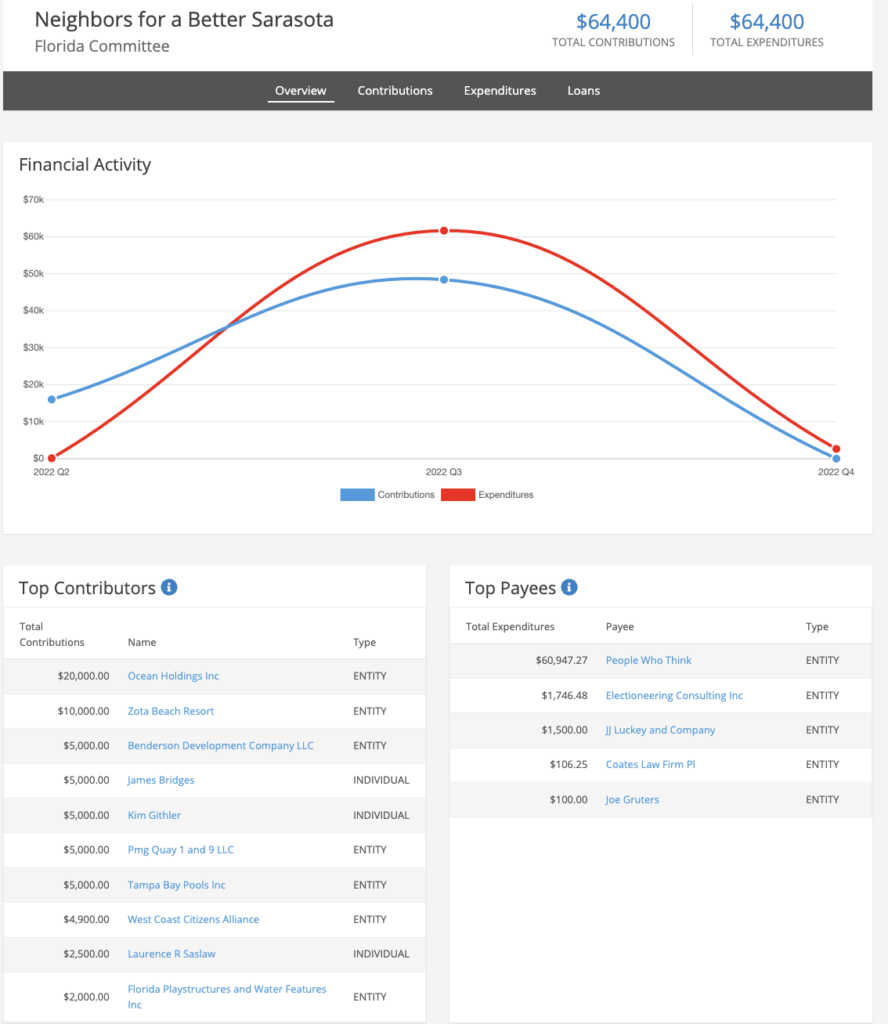Select the Loans tab

[584, 91]
